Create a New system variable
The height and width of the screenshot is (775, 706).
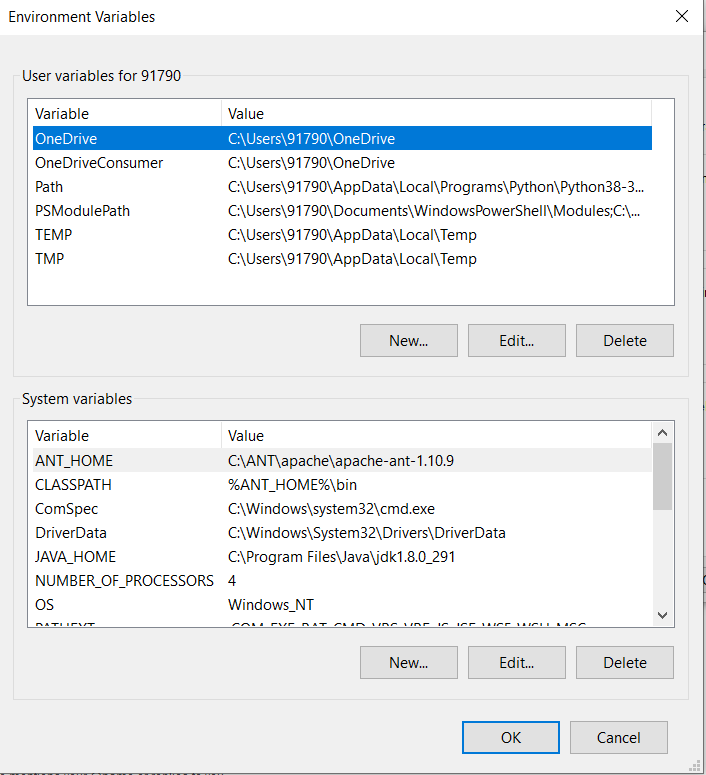[x=409, y=662]
